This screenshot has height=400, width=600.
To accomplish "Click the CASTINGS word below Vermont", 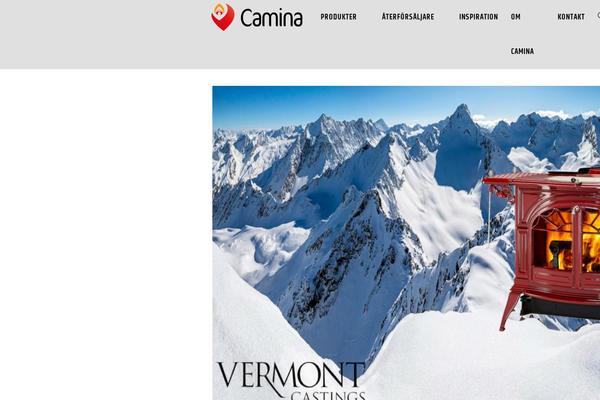I will point(328,395).
